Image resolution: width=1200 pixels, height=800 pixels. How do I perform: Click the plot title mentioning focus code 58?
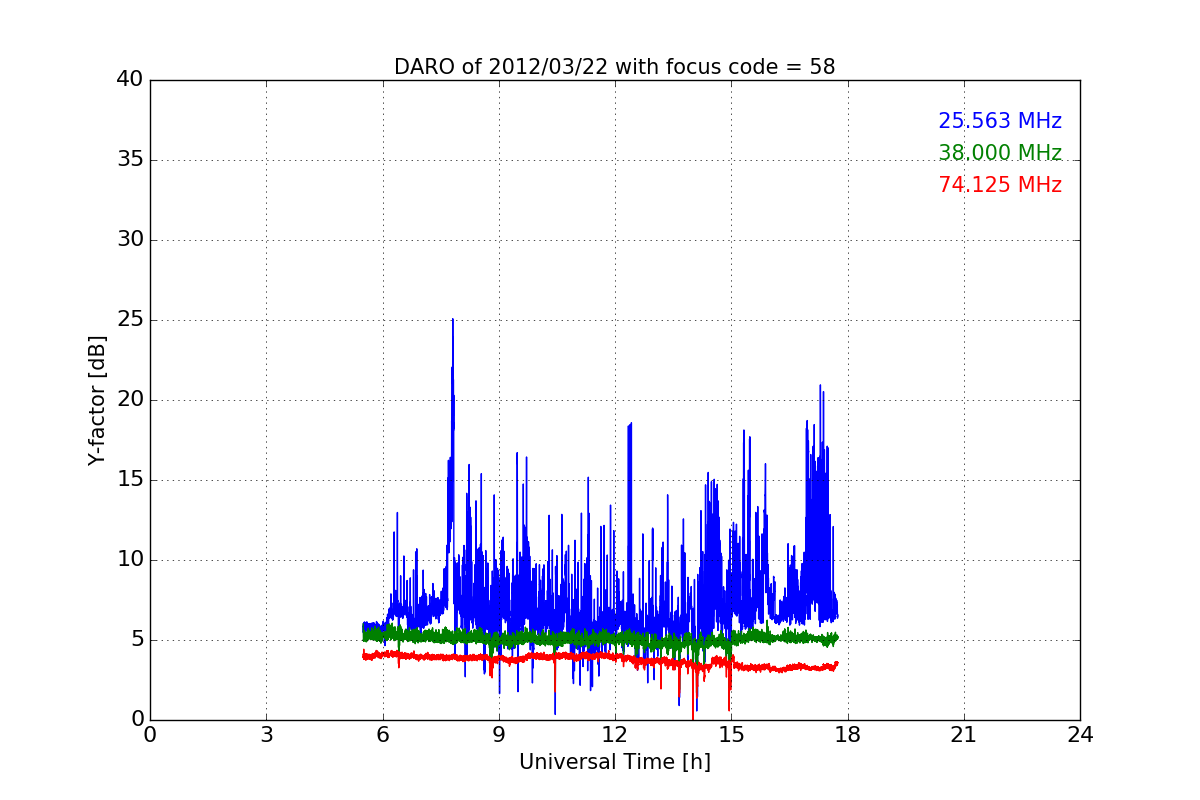click(x=614, y=67)
